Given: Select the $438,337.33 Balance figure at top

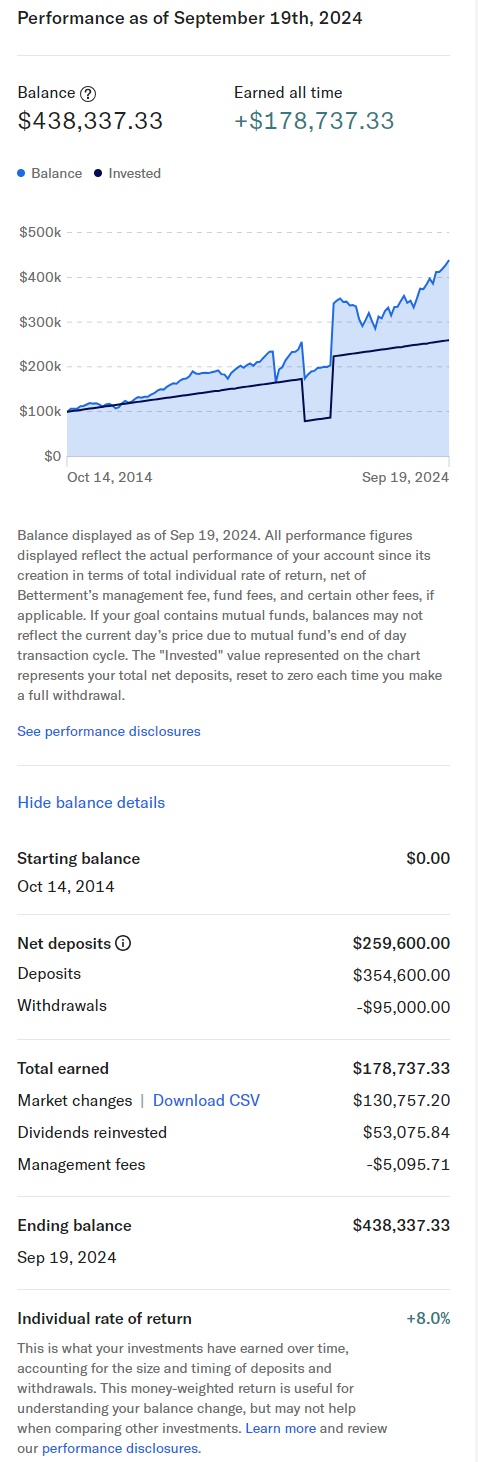Looking at the screenshot, I should click(x=90, y=121).
